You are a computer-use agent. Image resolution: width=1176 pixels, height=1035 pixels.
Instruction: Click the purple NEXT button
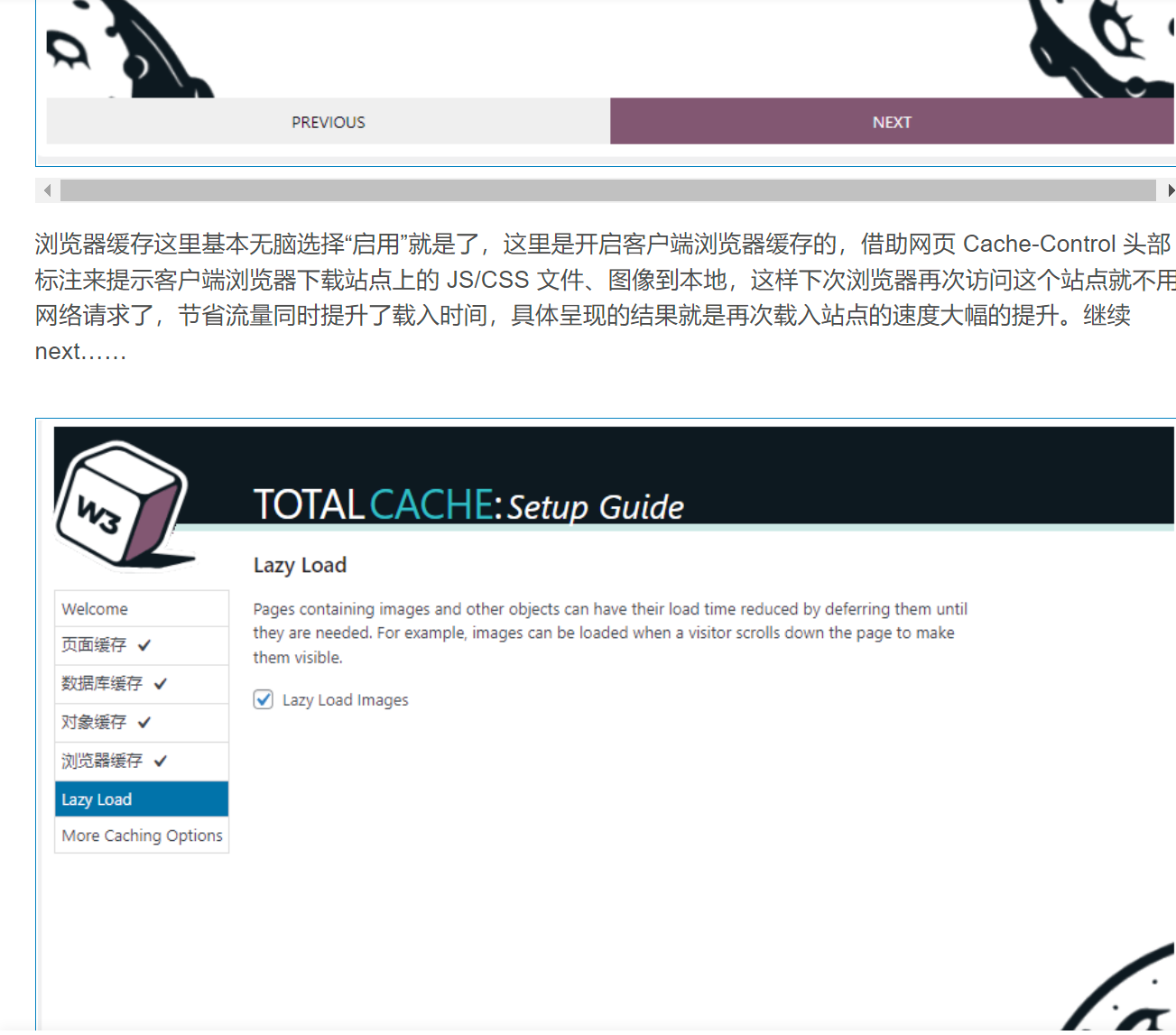point(892,122)
